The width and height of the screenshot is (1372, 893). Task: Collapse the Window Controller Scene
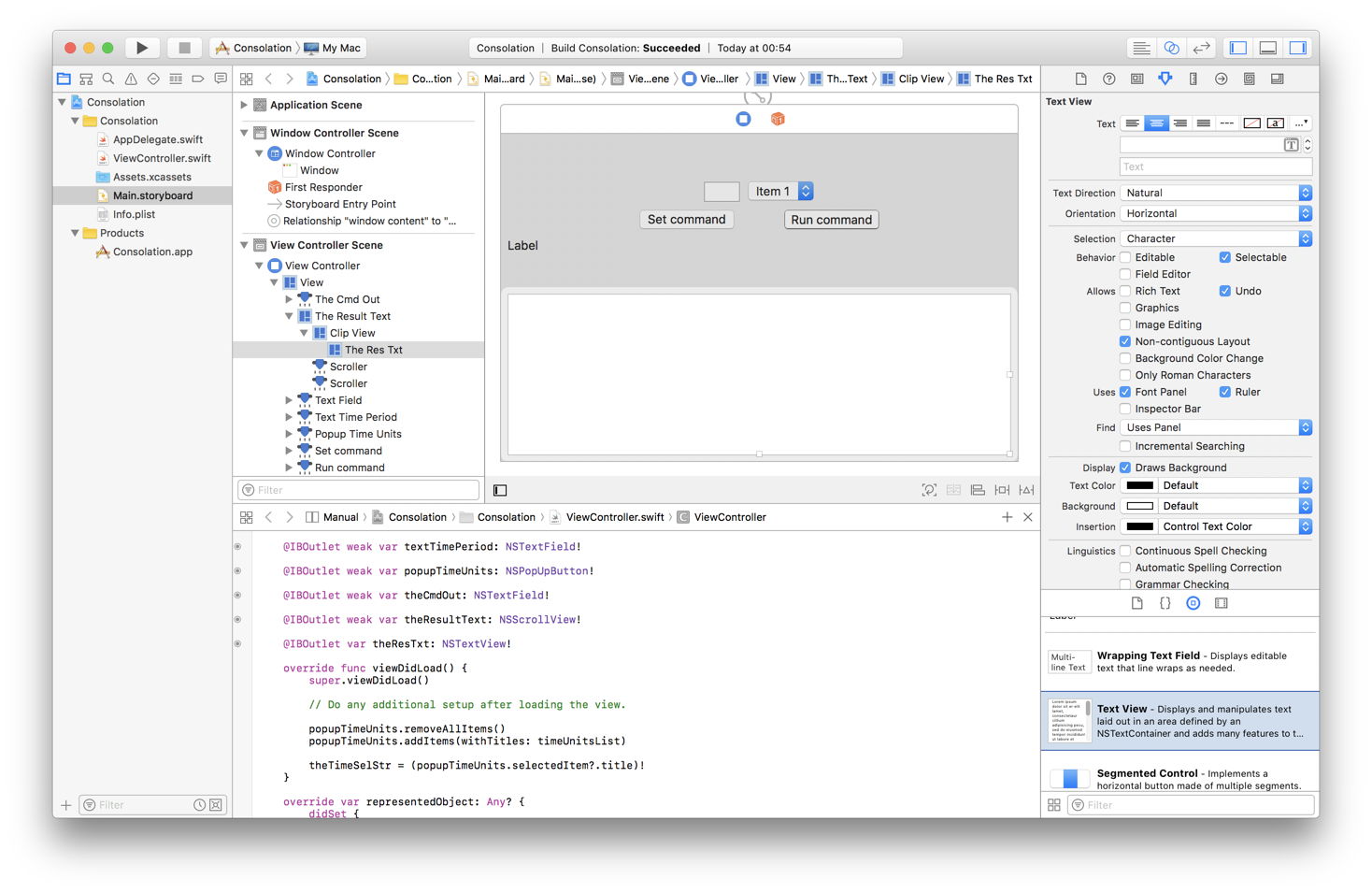click(x=244, y=133)
